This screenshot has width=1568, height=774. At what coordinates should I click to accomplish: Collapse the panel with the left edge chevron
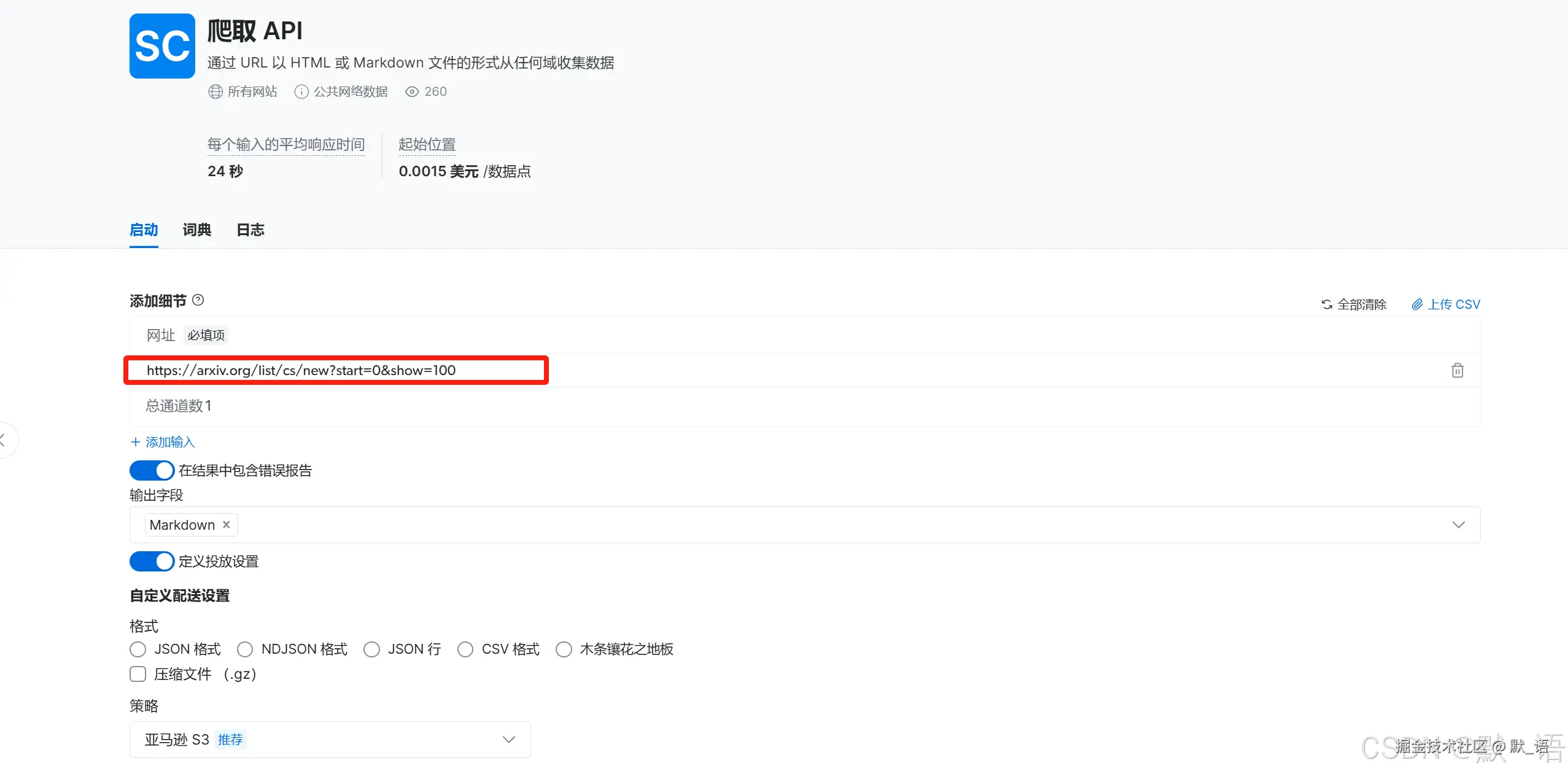5,439
